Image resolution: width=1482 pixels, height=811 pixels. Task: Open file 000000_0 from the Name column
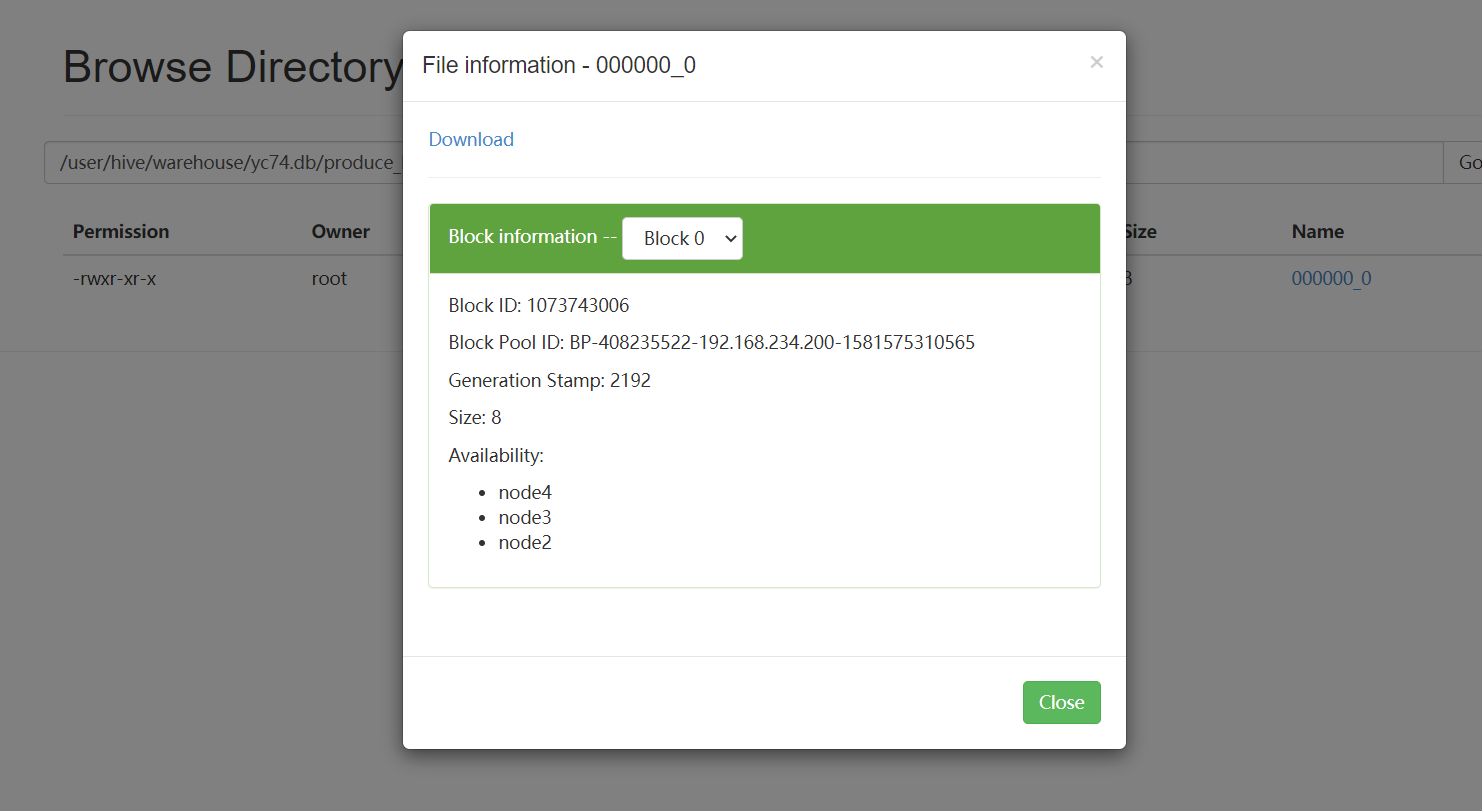[x=1331, y=278]
